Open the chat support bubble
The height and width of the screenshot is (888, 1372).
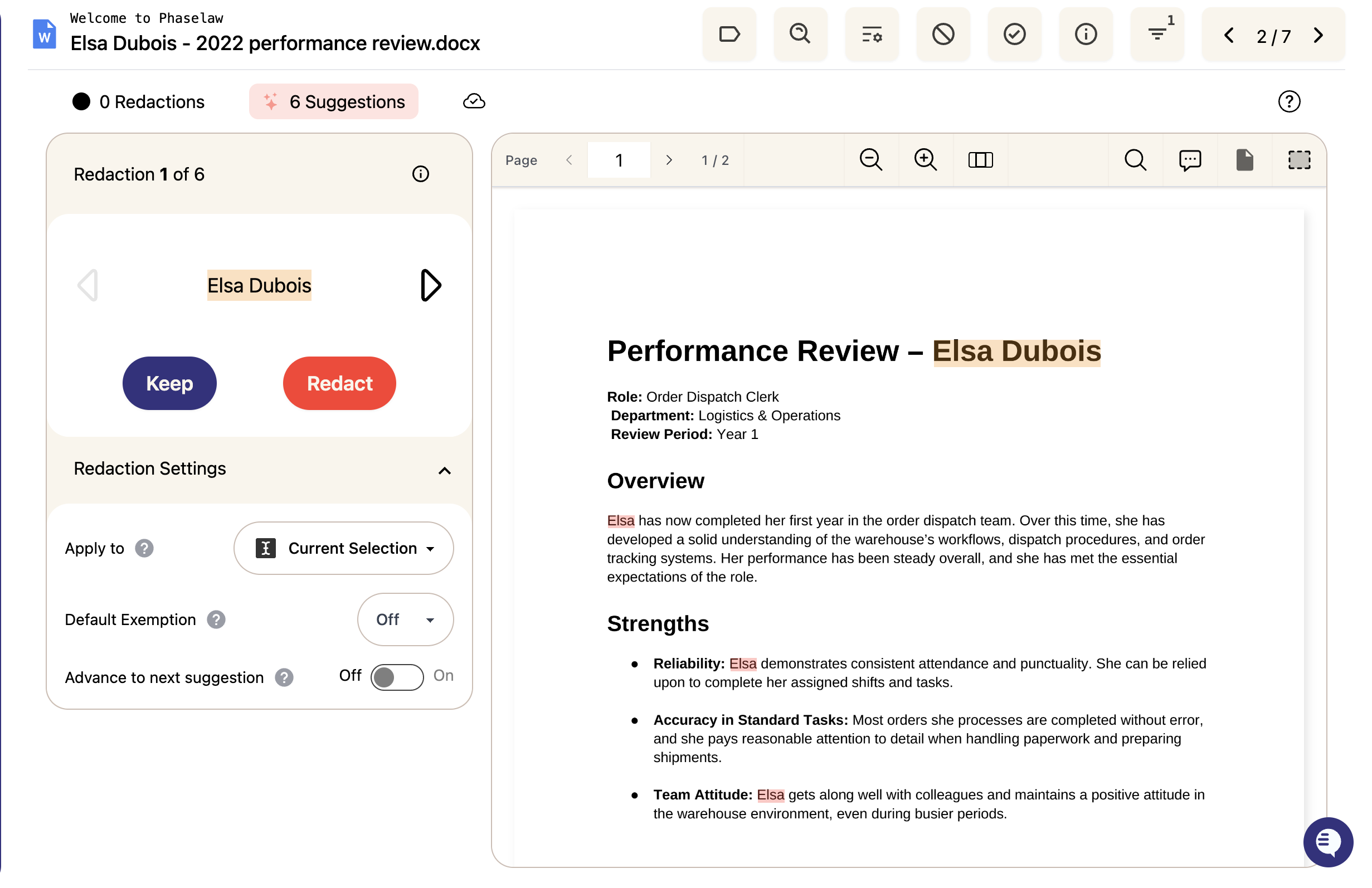[x=1327, y=841]
